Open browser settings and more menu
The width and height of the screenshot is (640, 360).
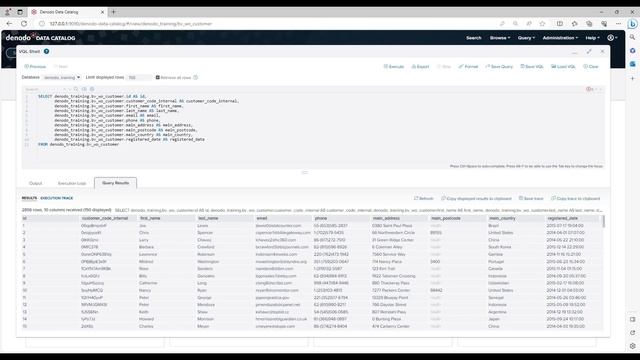tap(618, 24)
